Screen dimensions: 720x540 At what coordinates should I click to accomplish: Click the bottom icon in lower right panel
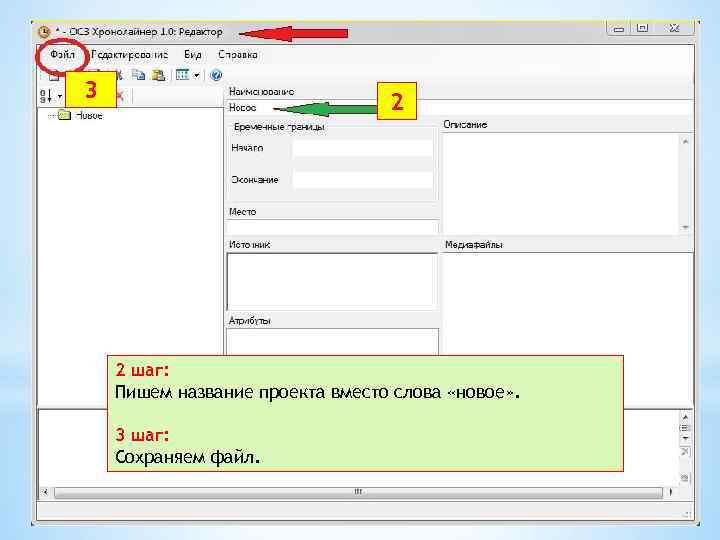point(685,478)
